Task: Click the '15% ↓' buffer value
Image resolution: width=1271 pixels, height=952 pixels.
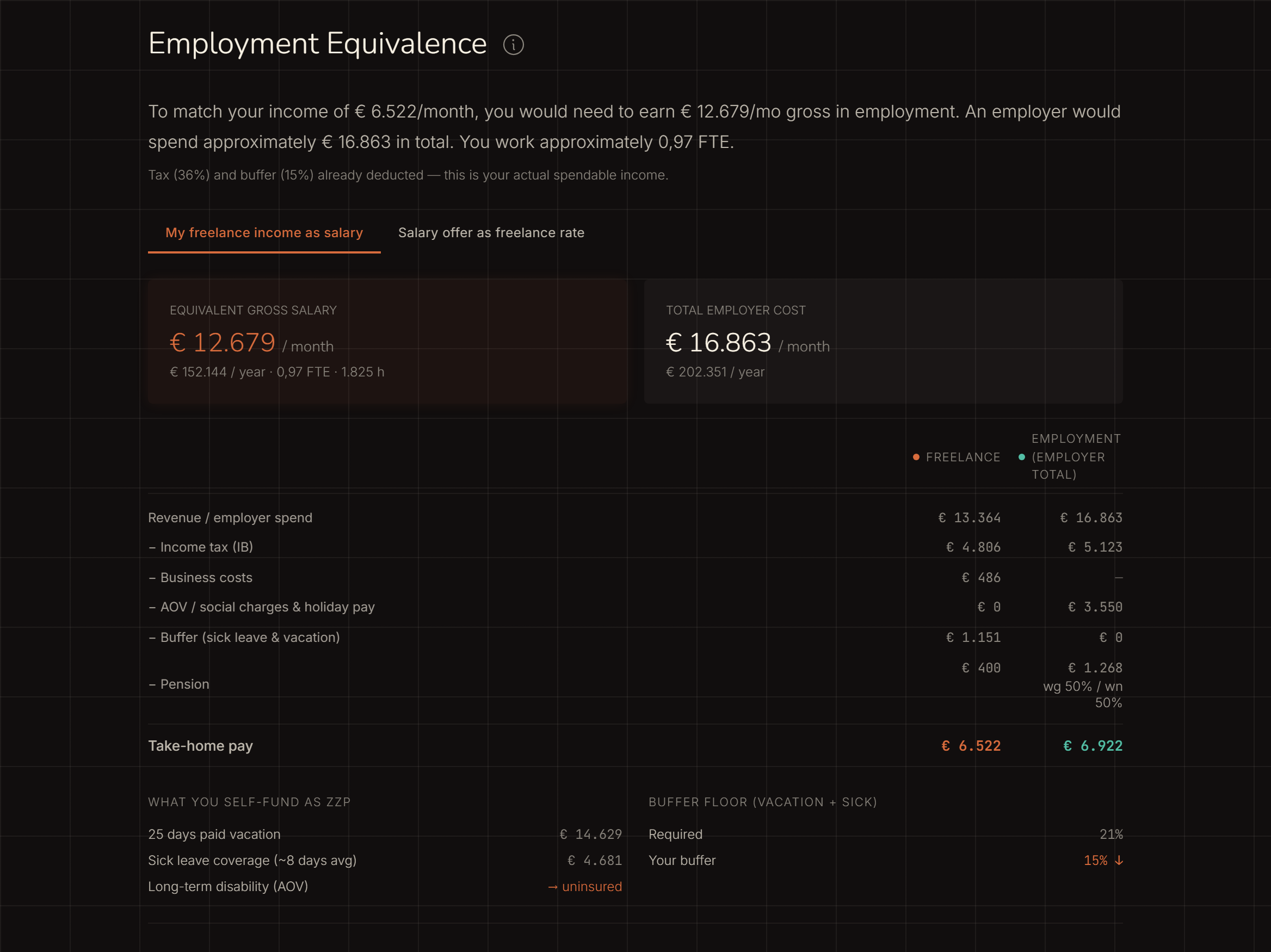Action: pyautogui.click(x=1103, y=861)
